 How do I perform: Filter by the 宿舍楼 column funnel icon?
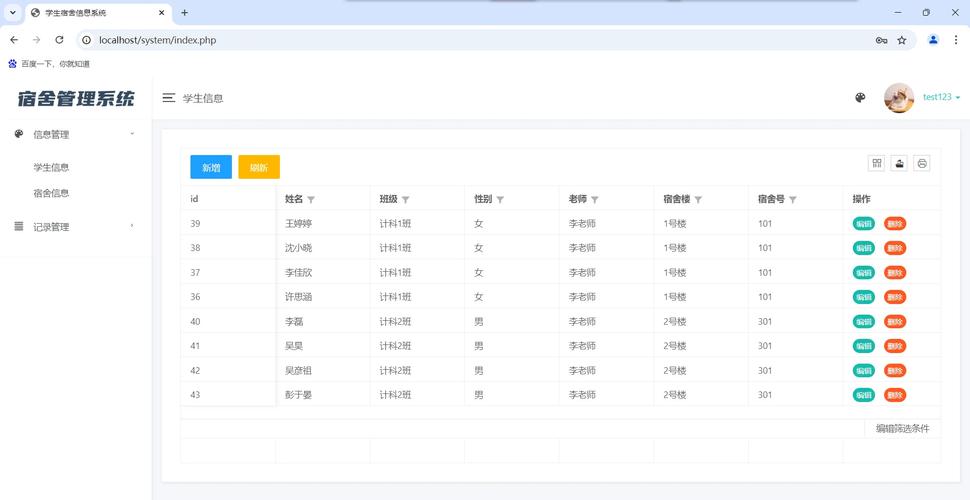point(698,200)
